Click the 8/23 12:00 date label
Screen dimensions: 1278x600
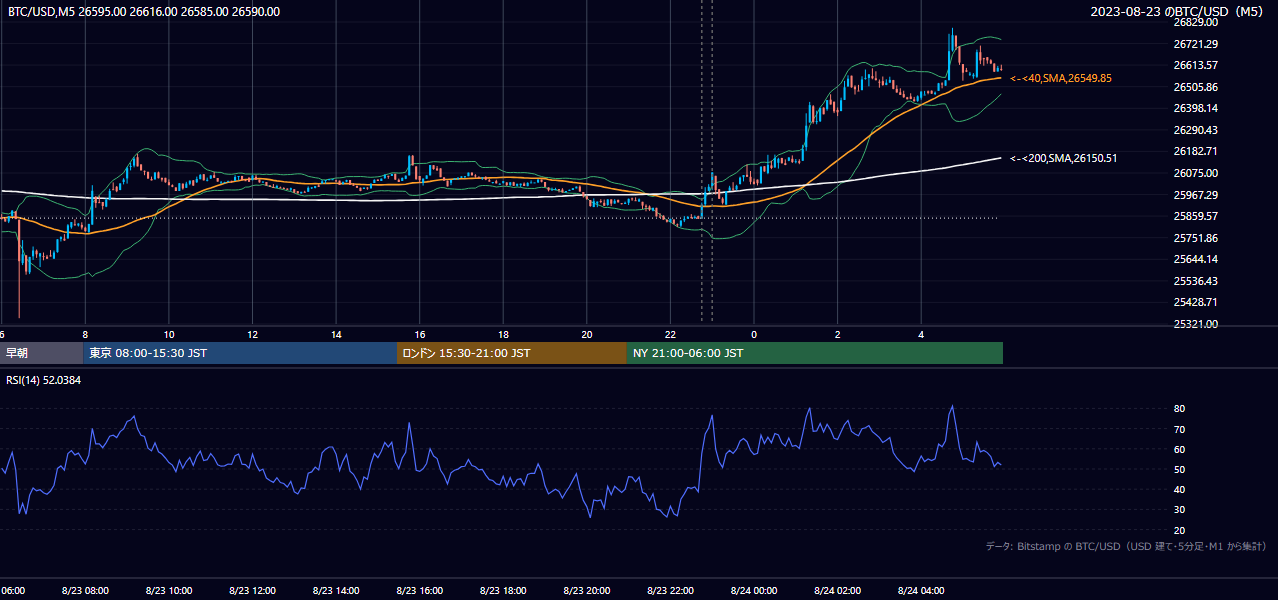pyautogui.click(x=252, y=591)
